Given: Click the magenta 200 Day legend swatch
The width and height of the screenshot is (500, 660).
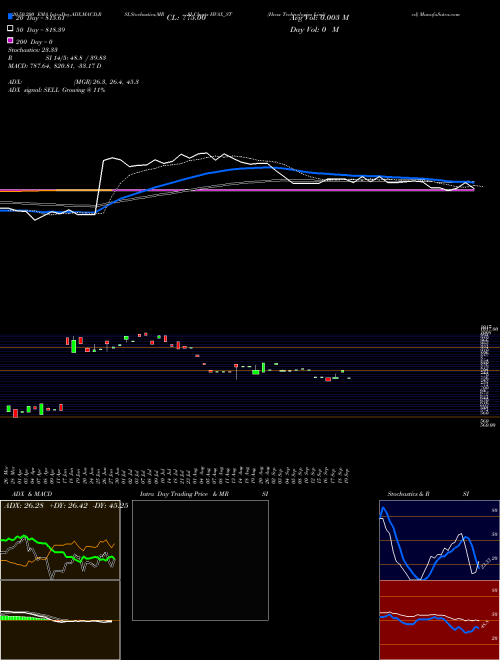Looking at the screenshot, I should click(11, 40).
